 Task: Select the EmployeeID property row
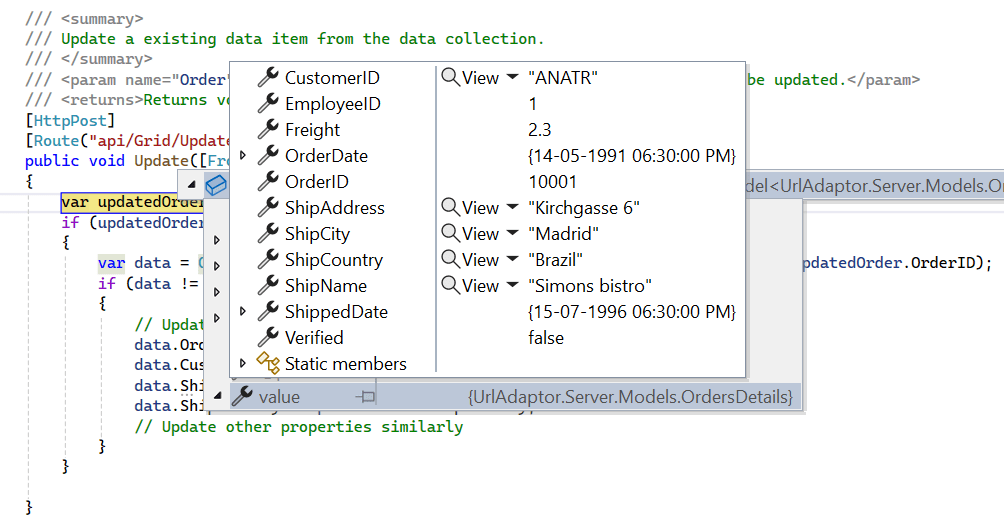click(332, 104)
